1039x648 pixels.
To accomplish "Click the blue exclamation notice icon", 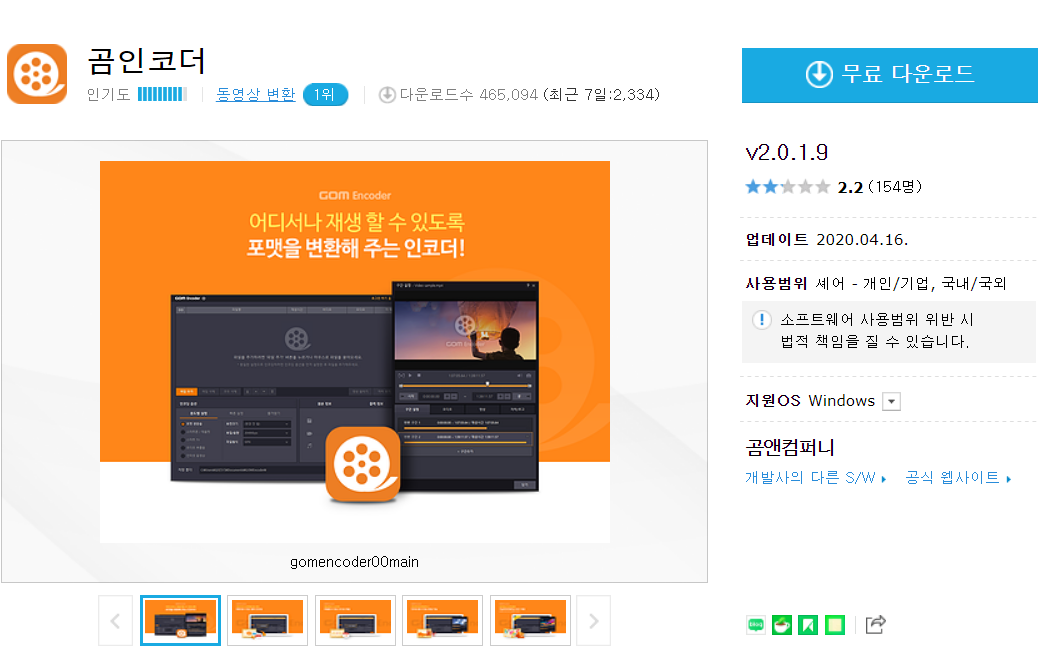I will pos(762,320).
